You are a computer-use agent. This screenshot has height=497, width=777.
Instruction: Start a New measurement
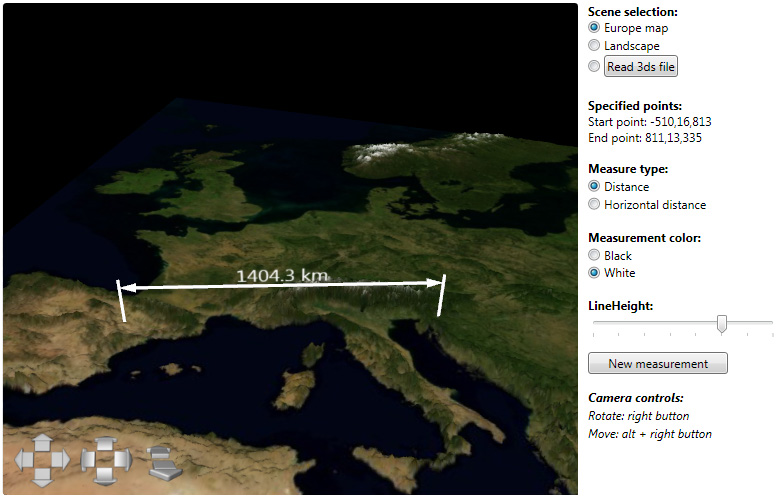658,363
